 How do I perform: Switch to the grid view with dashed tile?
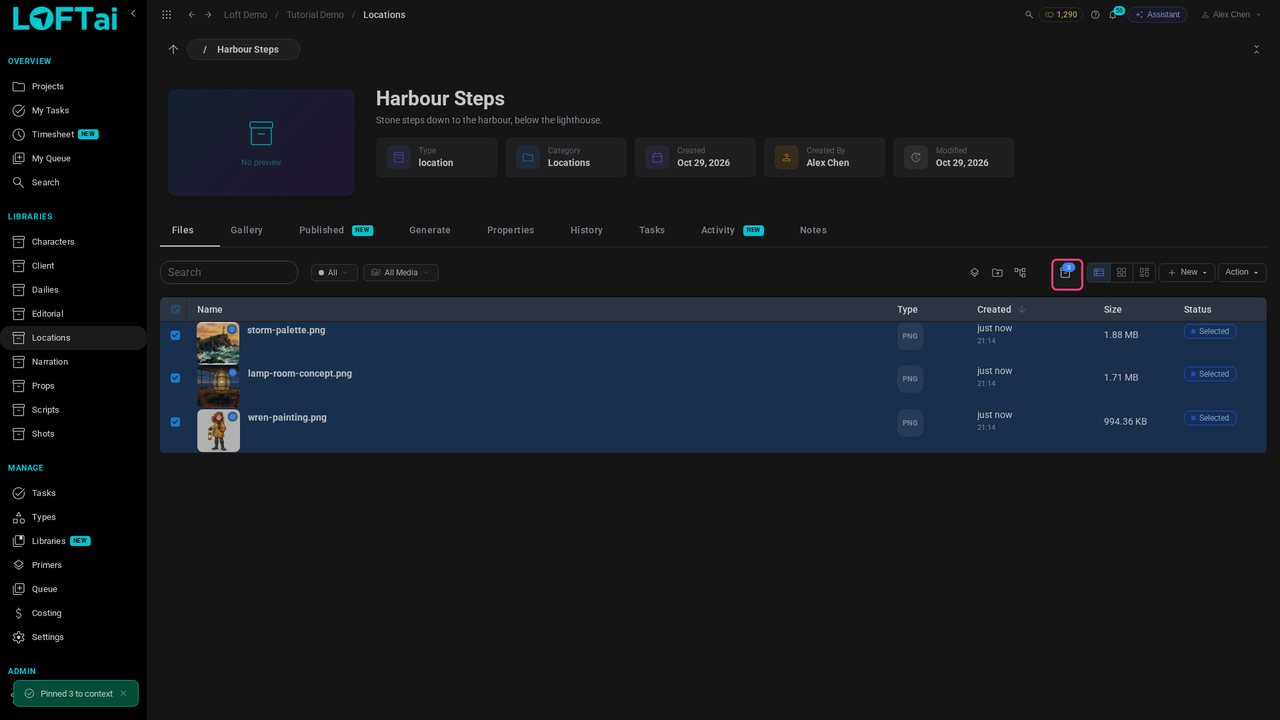[1145, 272]
